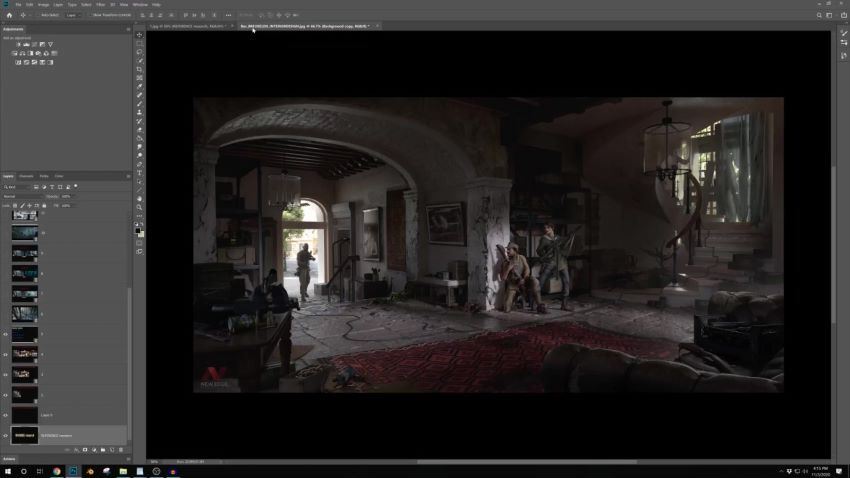Image resolution: width=850 pixels, height=478 pixels.
Task: Swap foreground and background colors
Action: (x=142, y=224)
